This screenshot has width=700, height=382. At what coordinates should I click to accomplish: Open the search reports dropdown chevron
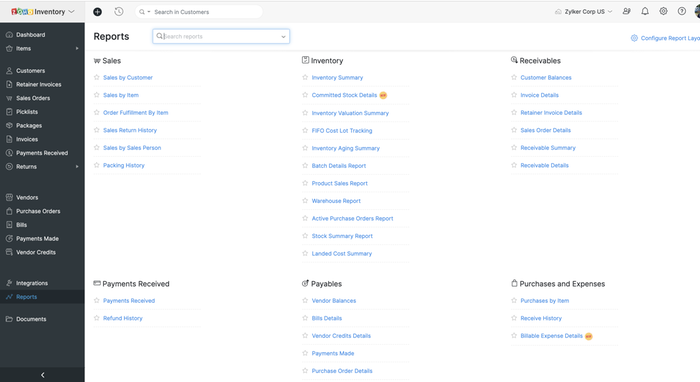click(x=283, y=37)
